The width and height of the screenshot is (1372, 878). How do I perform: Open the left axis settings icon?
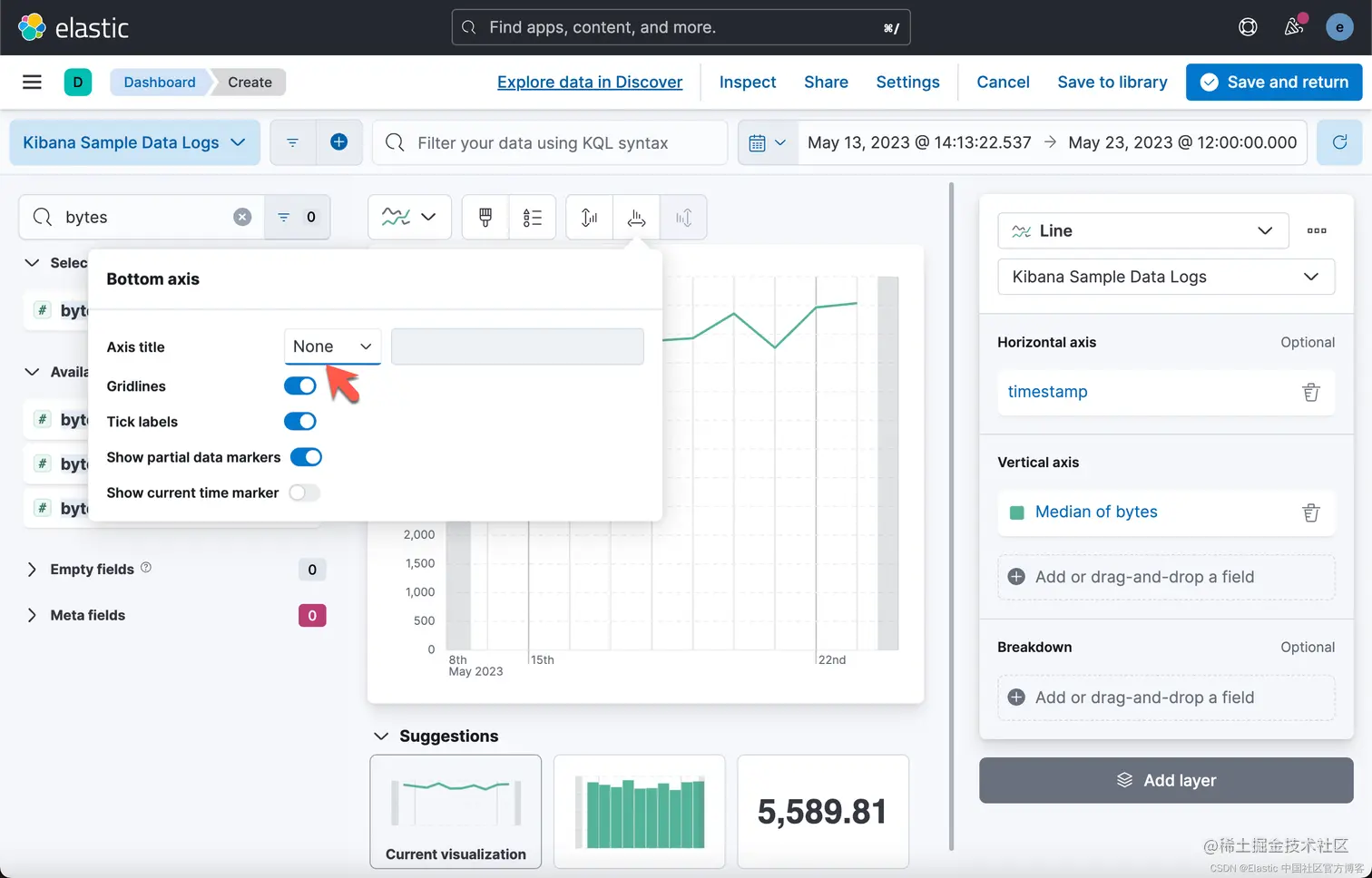(589, 217)
